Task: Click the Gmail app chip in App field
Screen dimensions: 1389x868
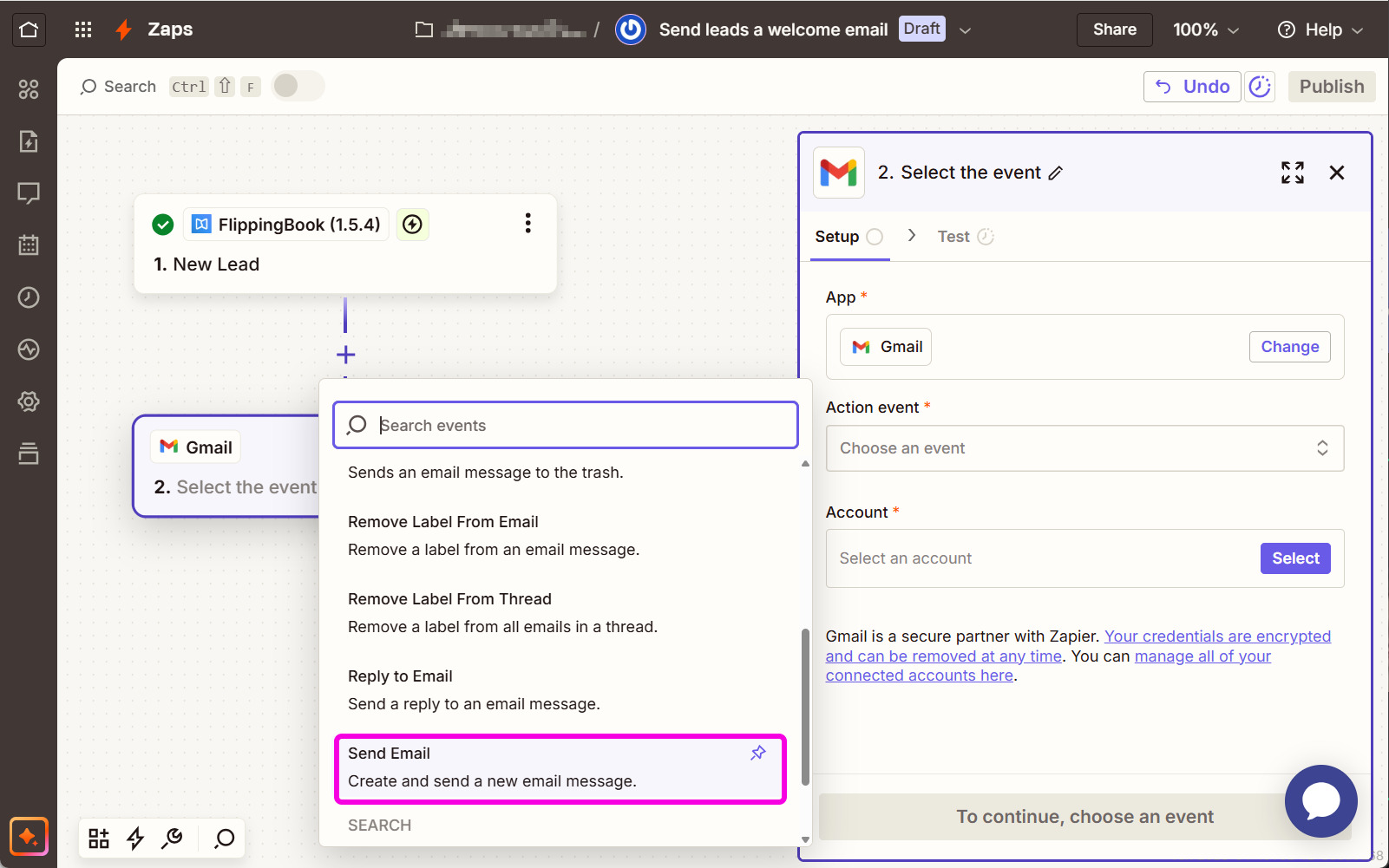Action: (886, 347)
